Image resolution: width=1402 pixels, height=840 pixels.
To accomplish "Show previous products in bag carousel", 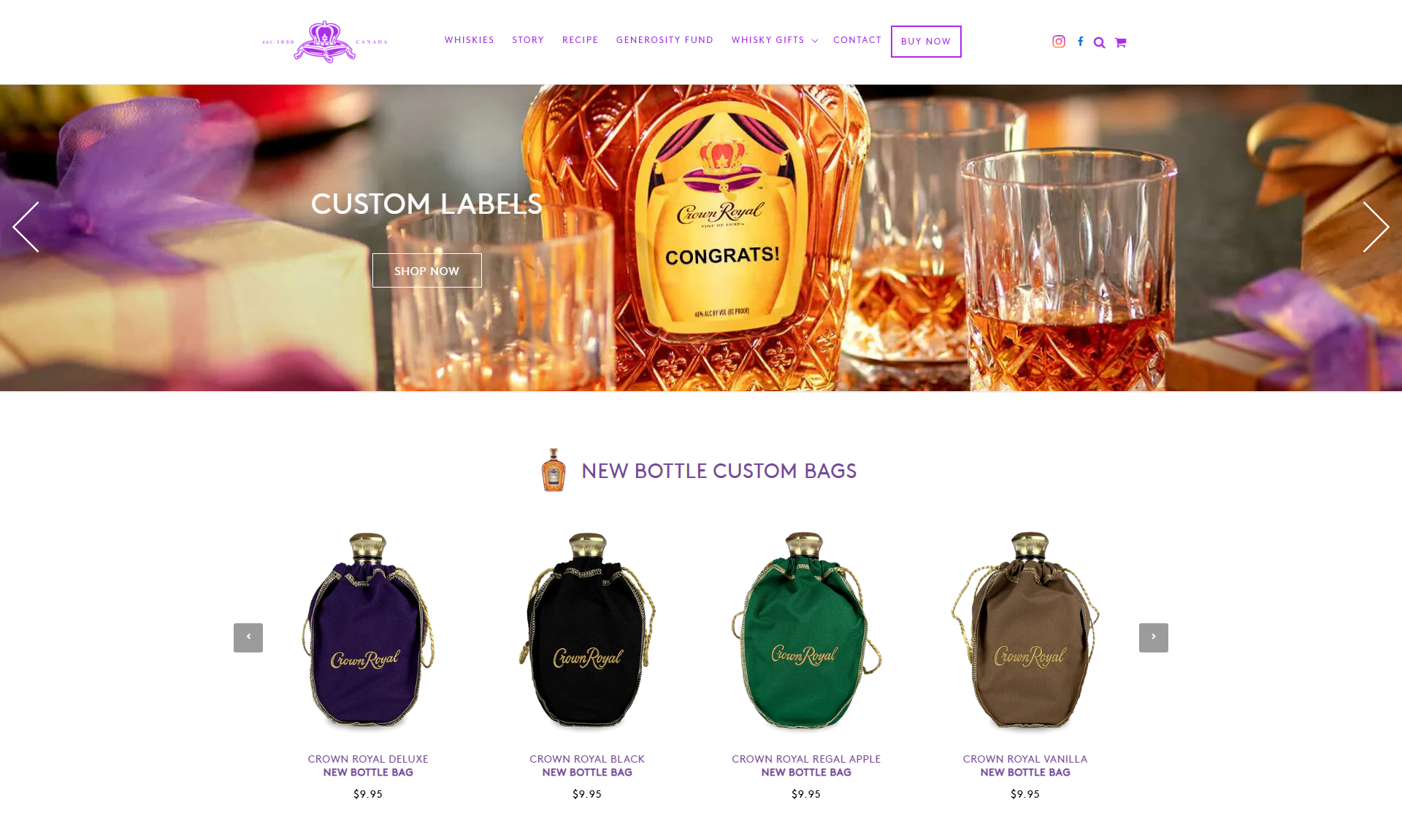I will (248, 638).
